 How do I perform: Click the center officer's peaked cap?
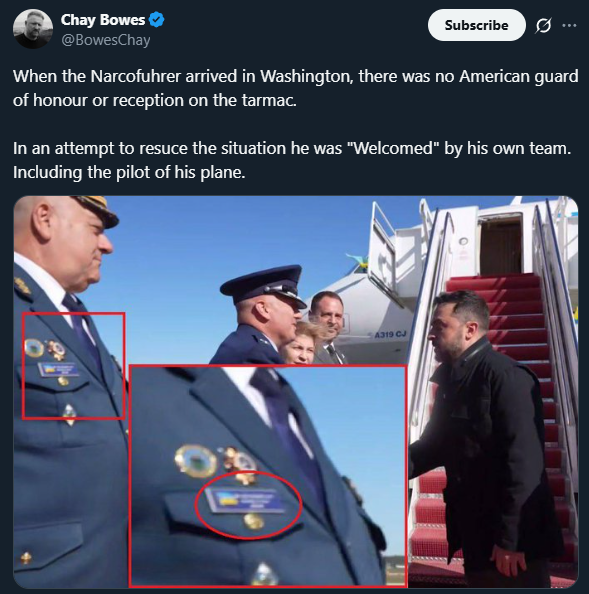point(264,285)
